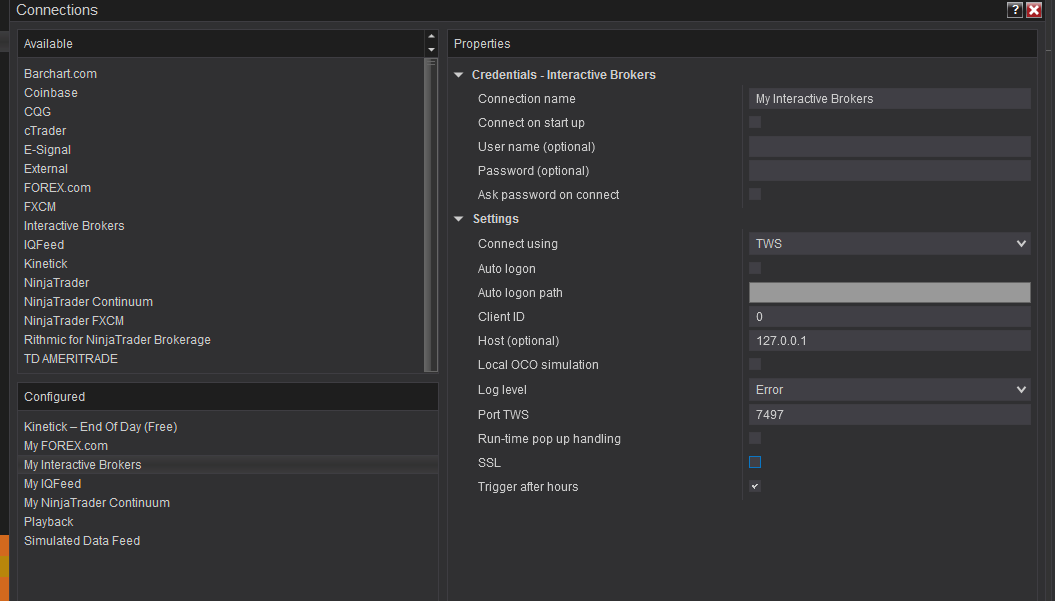Viewport: 1055px width, 601px height.
Task: Select Rithmic for NinjaTrader Brokerage provider
Action: point(117,340)
